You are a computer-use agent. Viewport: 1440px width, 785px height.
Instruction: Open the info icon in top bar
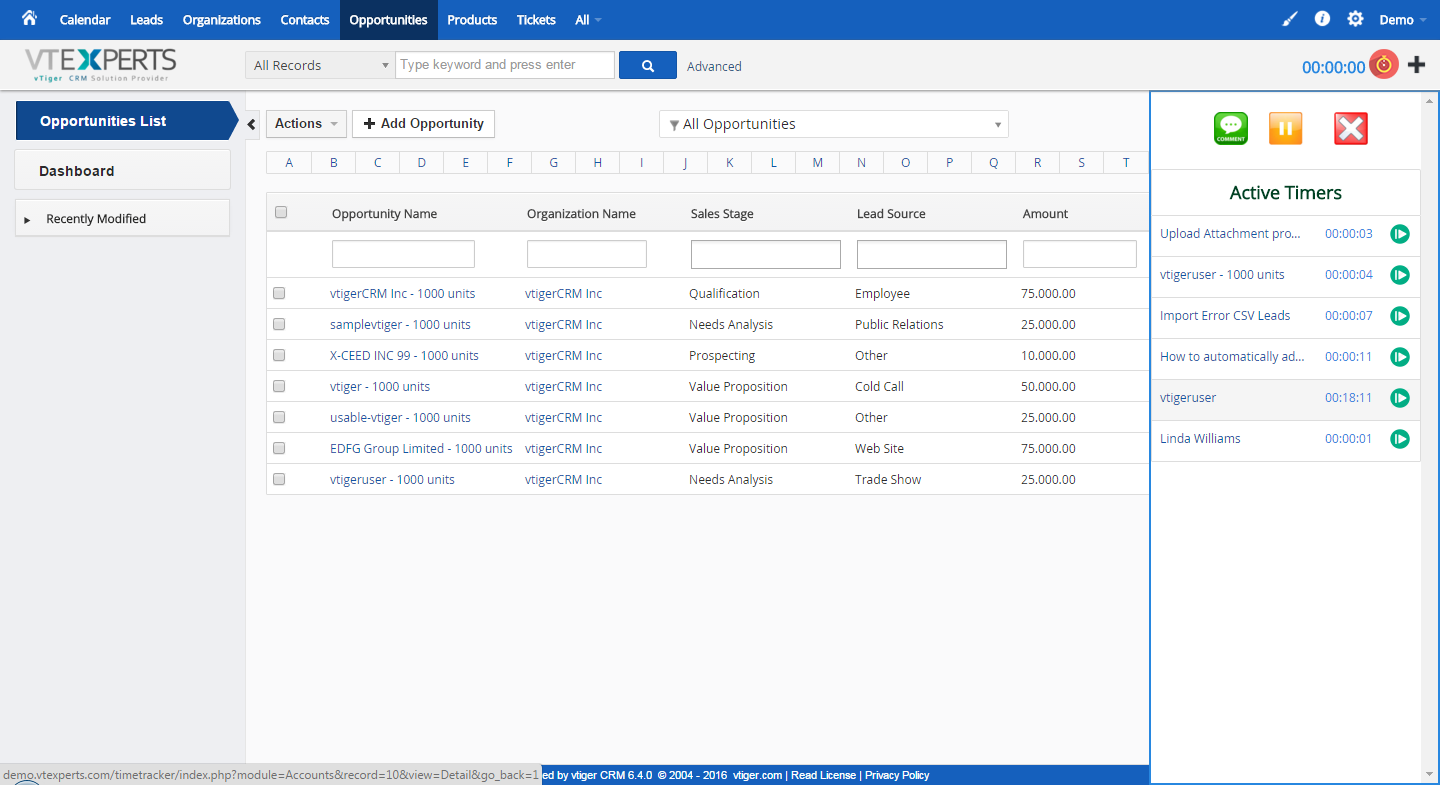[1322, 19]
